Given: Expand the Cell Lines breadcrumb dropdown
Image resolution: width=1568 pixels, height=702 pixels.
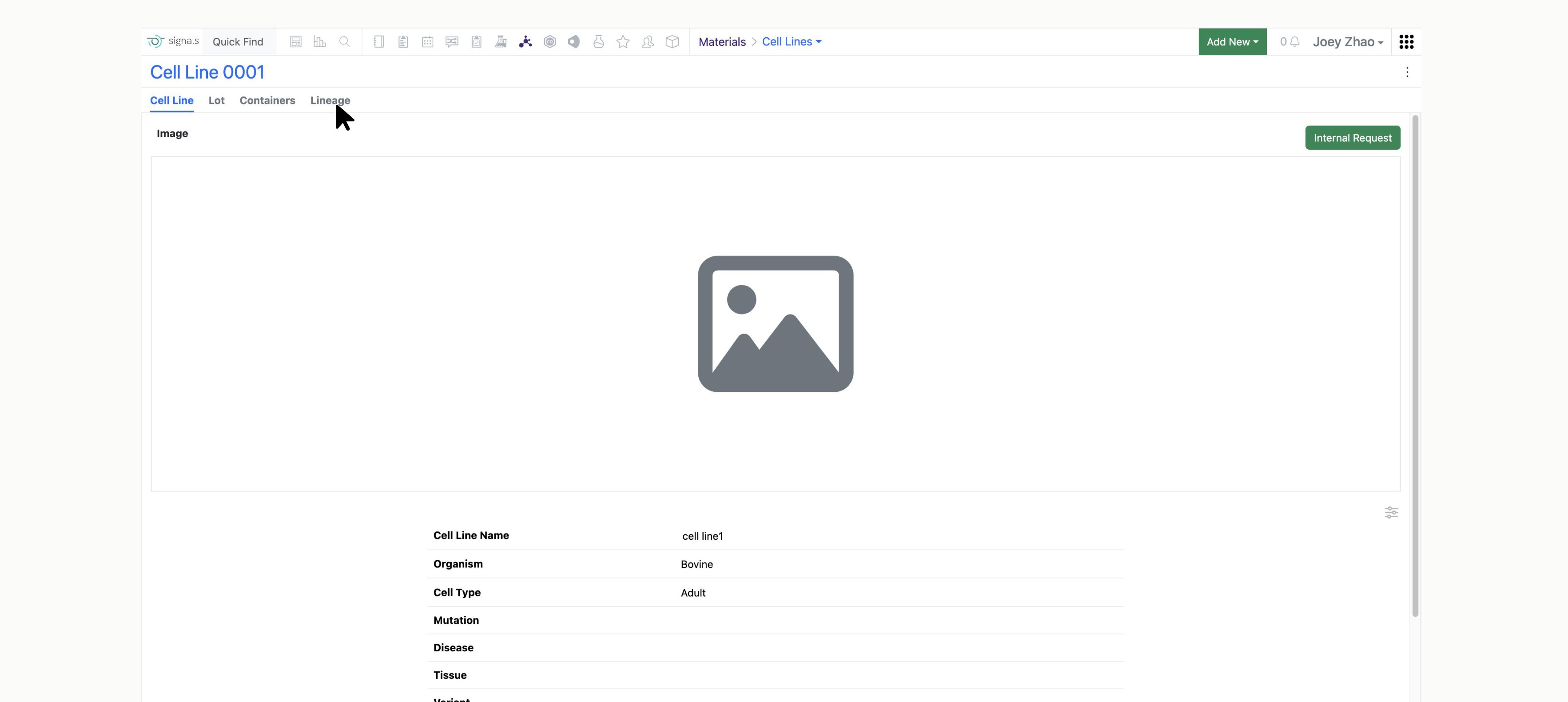Looking at the screenshot, I should tap(791, 42).
